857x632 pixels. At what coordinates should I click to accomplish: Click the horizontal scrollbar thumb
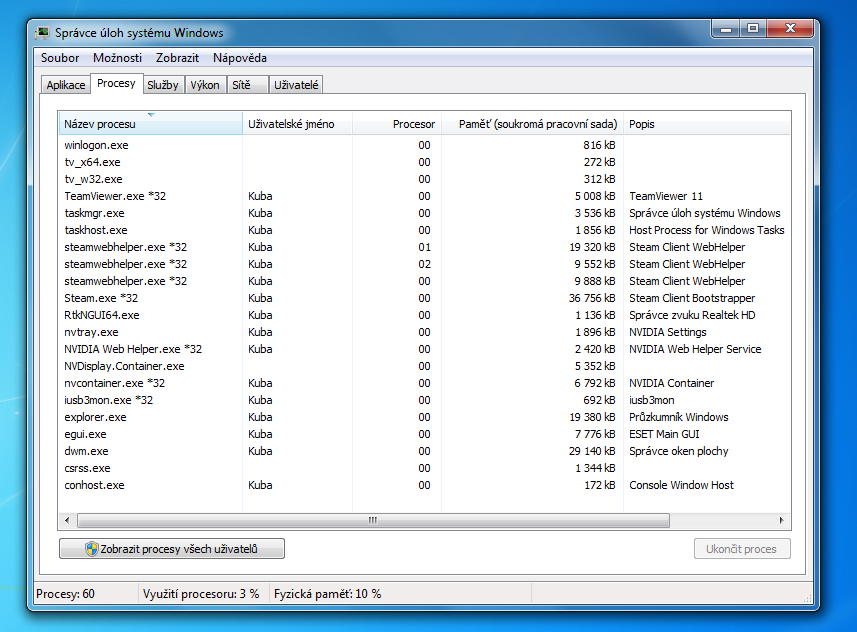point(373,520)
